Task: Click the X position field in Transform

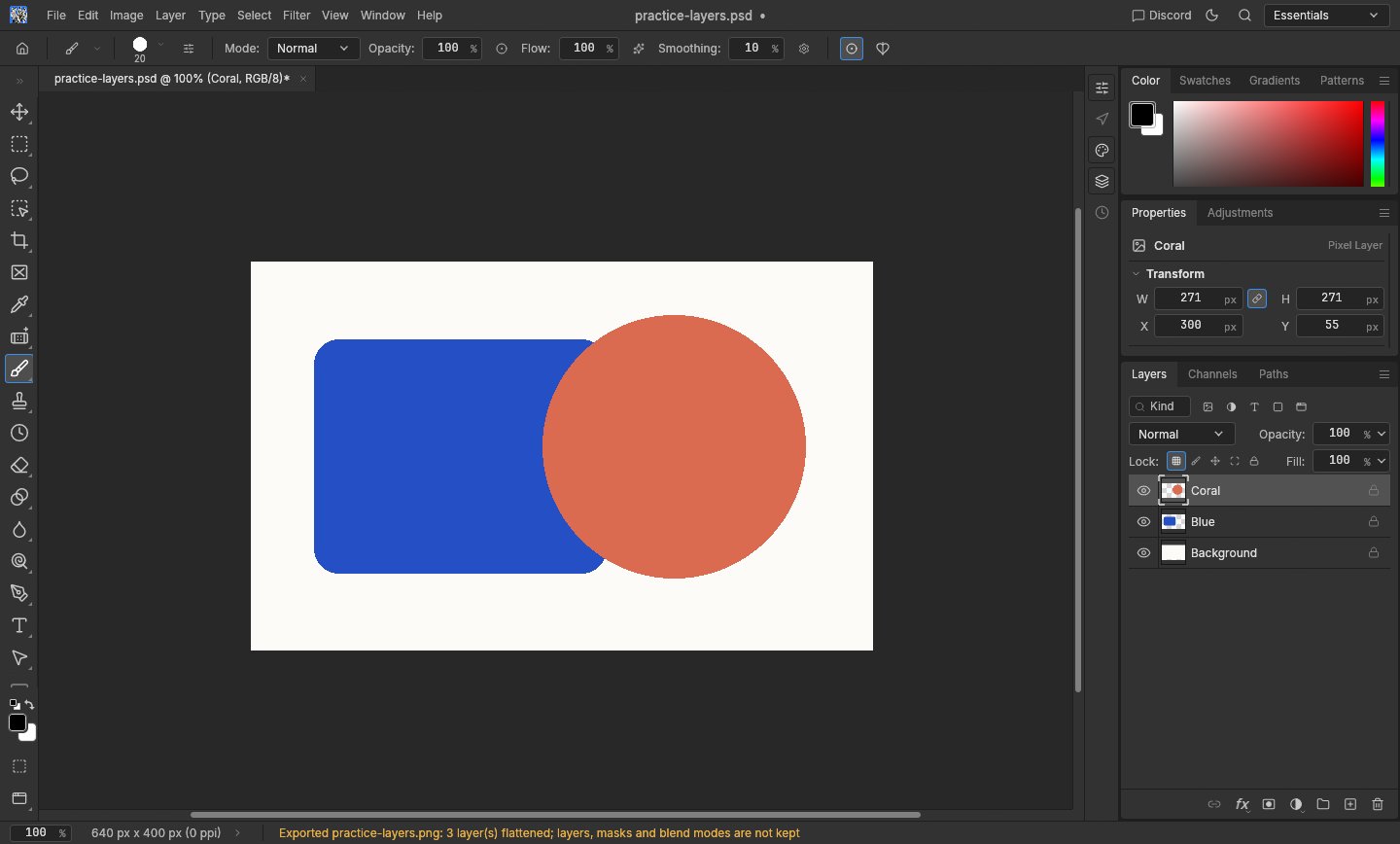Action: [x=1199, y=326]
